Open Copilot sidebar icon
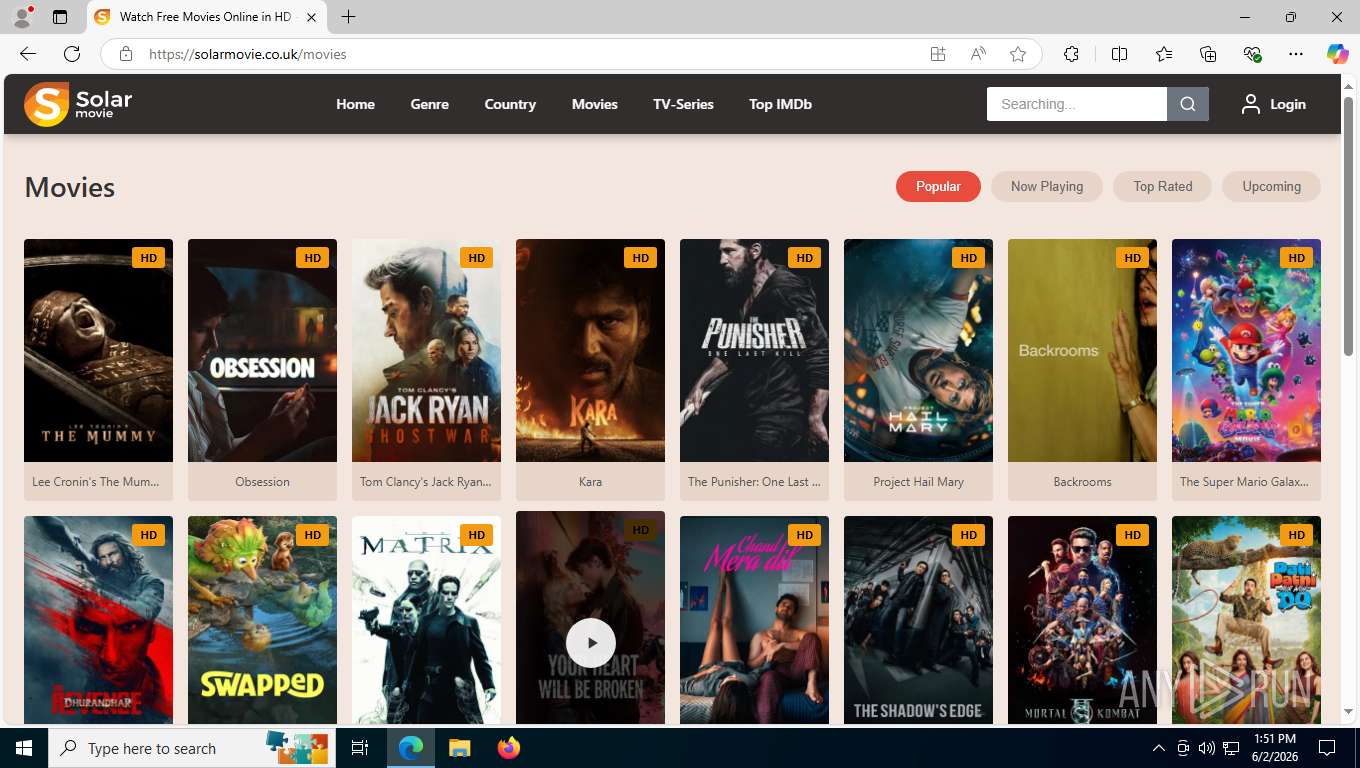1360x768 pixels. point(1337,54)
